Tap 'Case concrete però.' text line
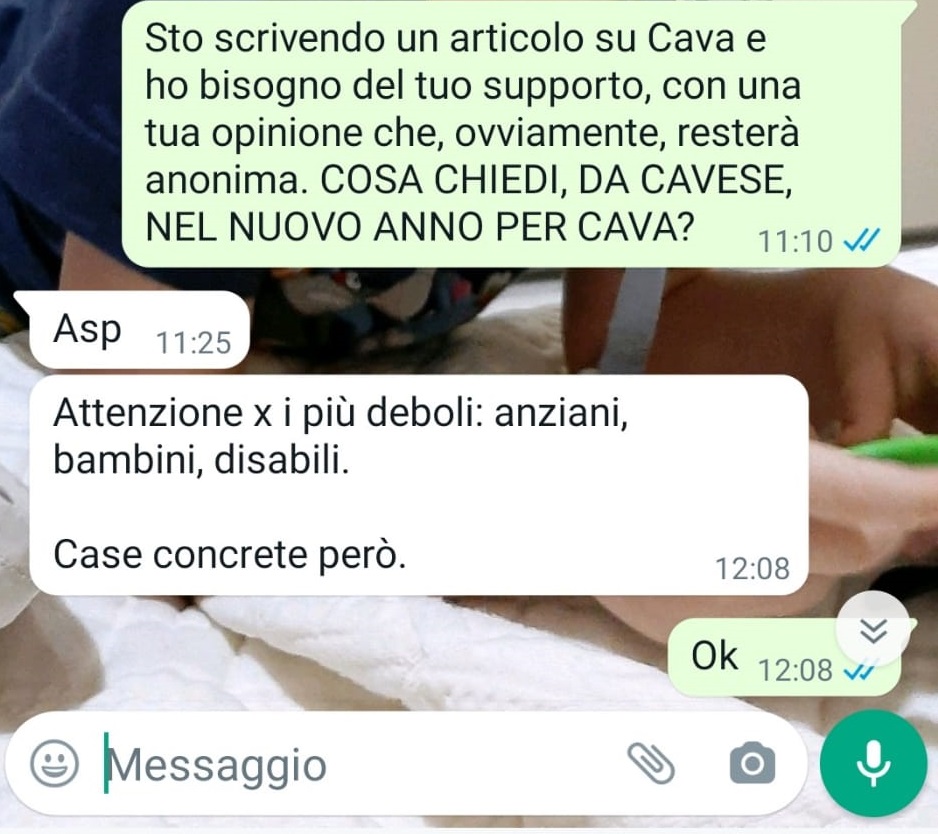This screenshot has height=834, width=938. click(x=230, y=555)
